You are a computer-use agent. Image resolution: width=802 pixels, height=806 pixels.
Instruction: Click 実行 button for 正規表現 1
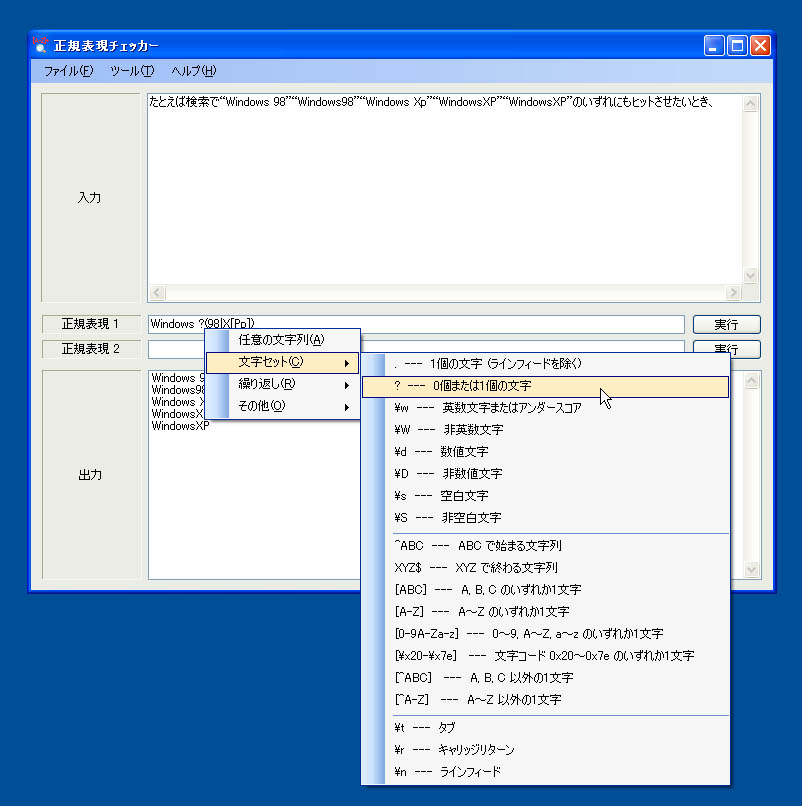coord(726,324)
